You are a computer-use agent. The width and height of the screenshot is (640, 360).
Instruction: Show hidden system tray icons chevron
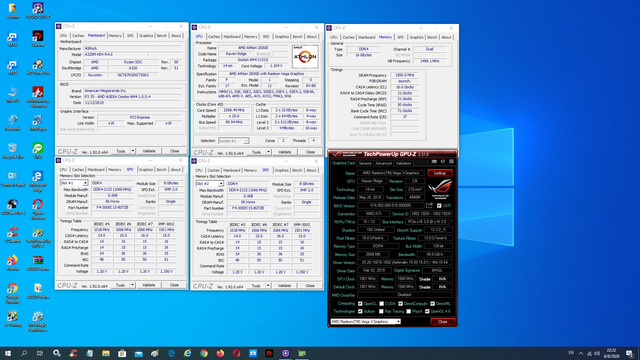tap(581, 353)
